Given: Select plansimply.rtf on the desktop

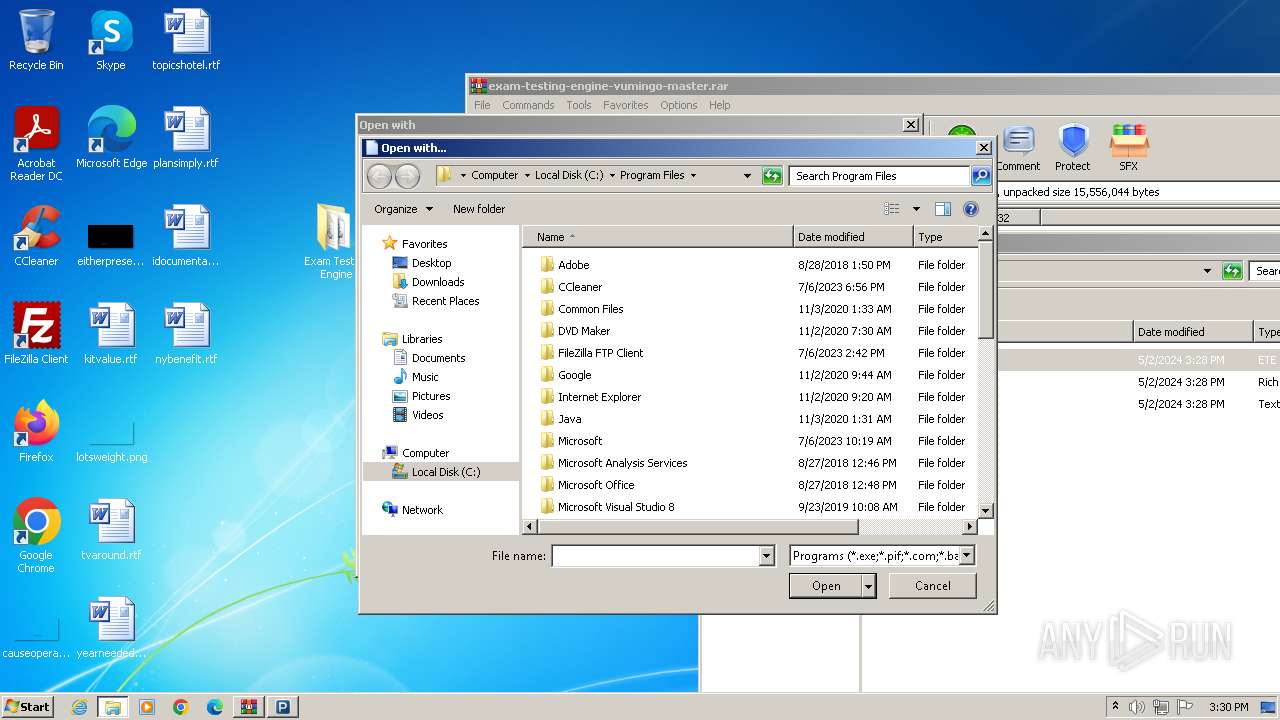Looking at the screenshot, I should pyautogui.click(x=186, y=138).
